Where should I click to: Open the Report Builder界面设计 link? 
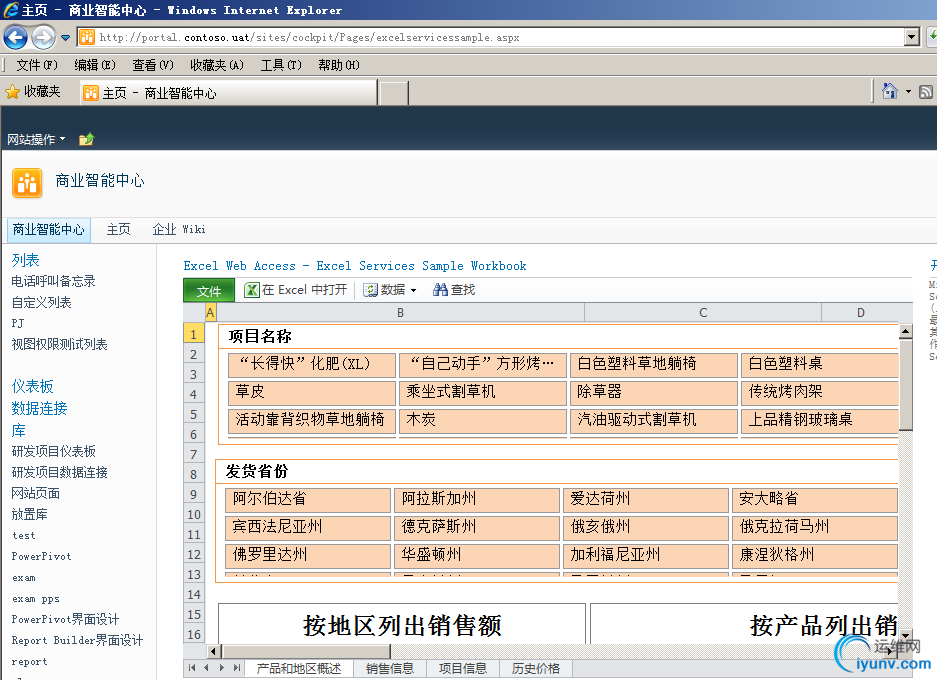(x=77, y=640)
